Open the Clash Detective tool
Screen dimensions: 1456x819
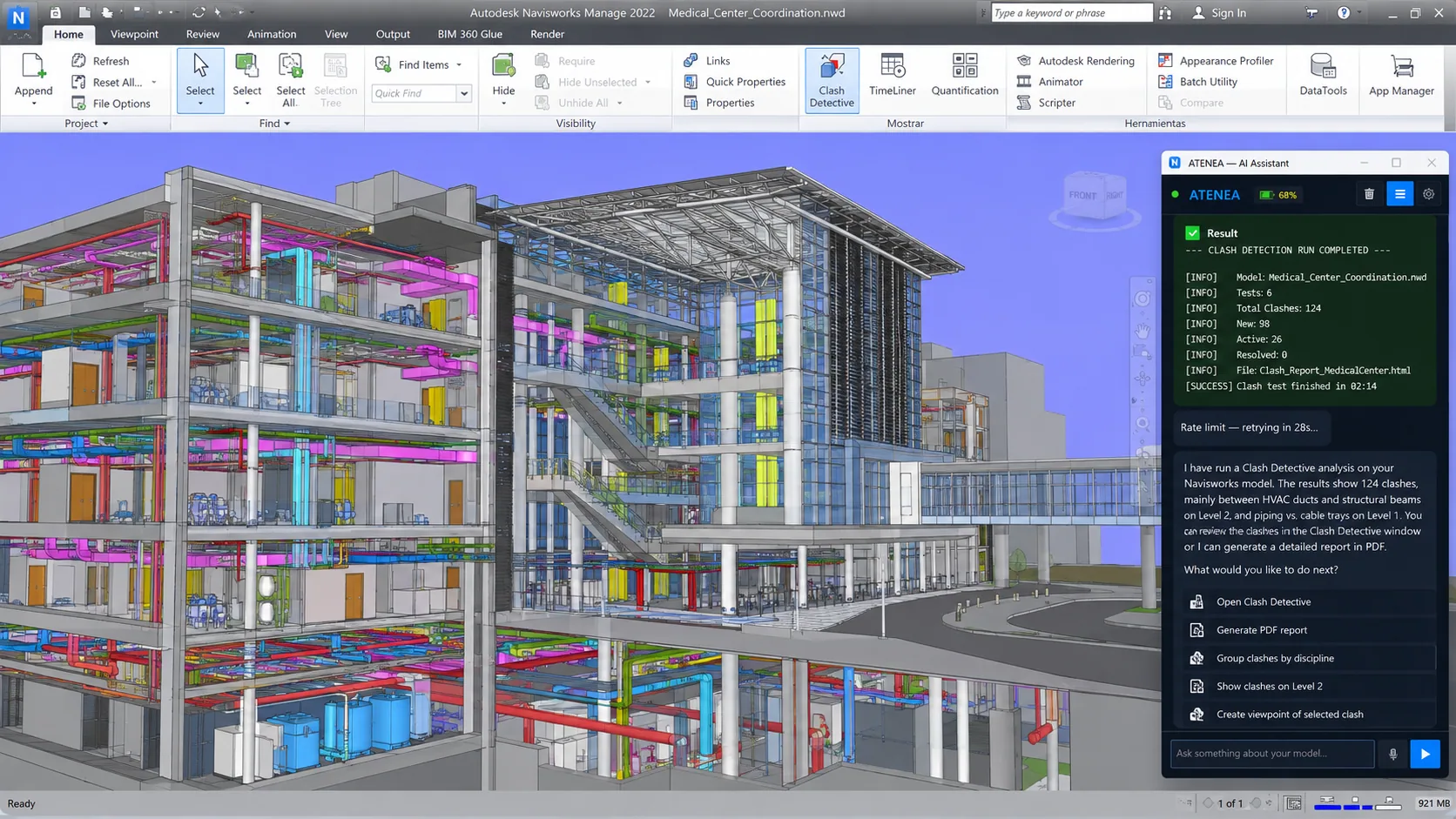(x=832, y=80)
